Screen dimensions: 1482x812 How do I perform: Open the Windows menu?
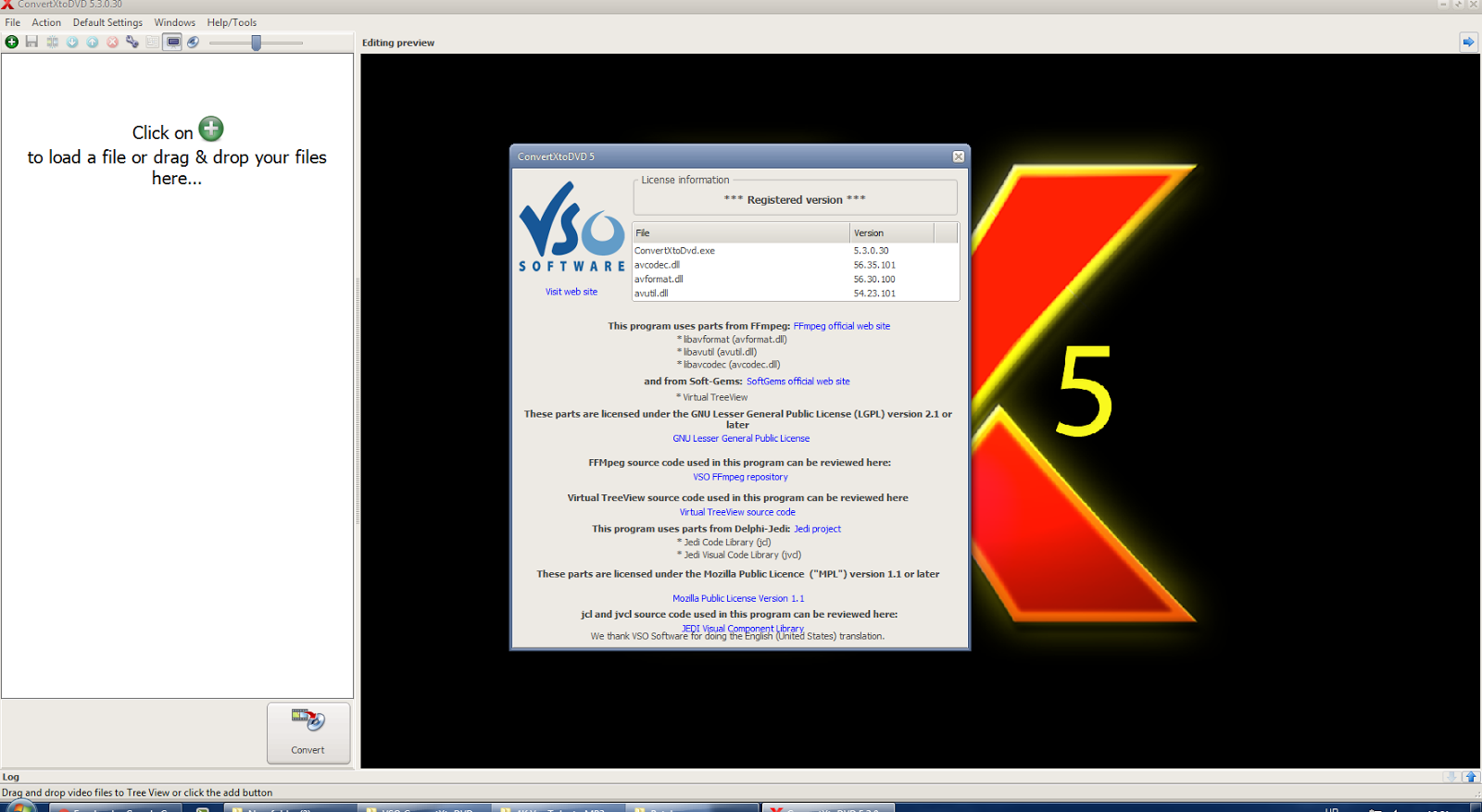[175, 22]
